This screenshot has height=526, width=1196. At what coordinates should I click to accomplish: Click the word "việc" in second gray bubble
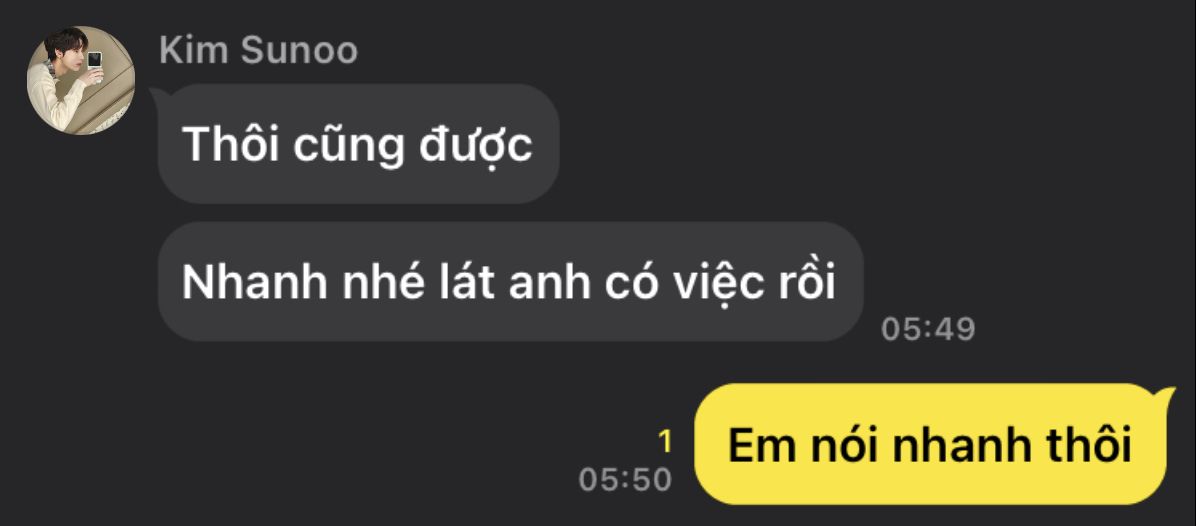click(x=718, y=284)
